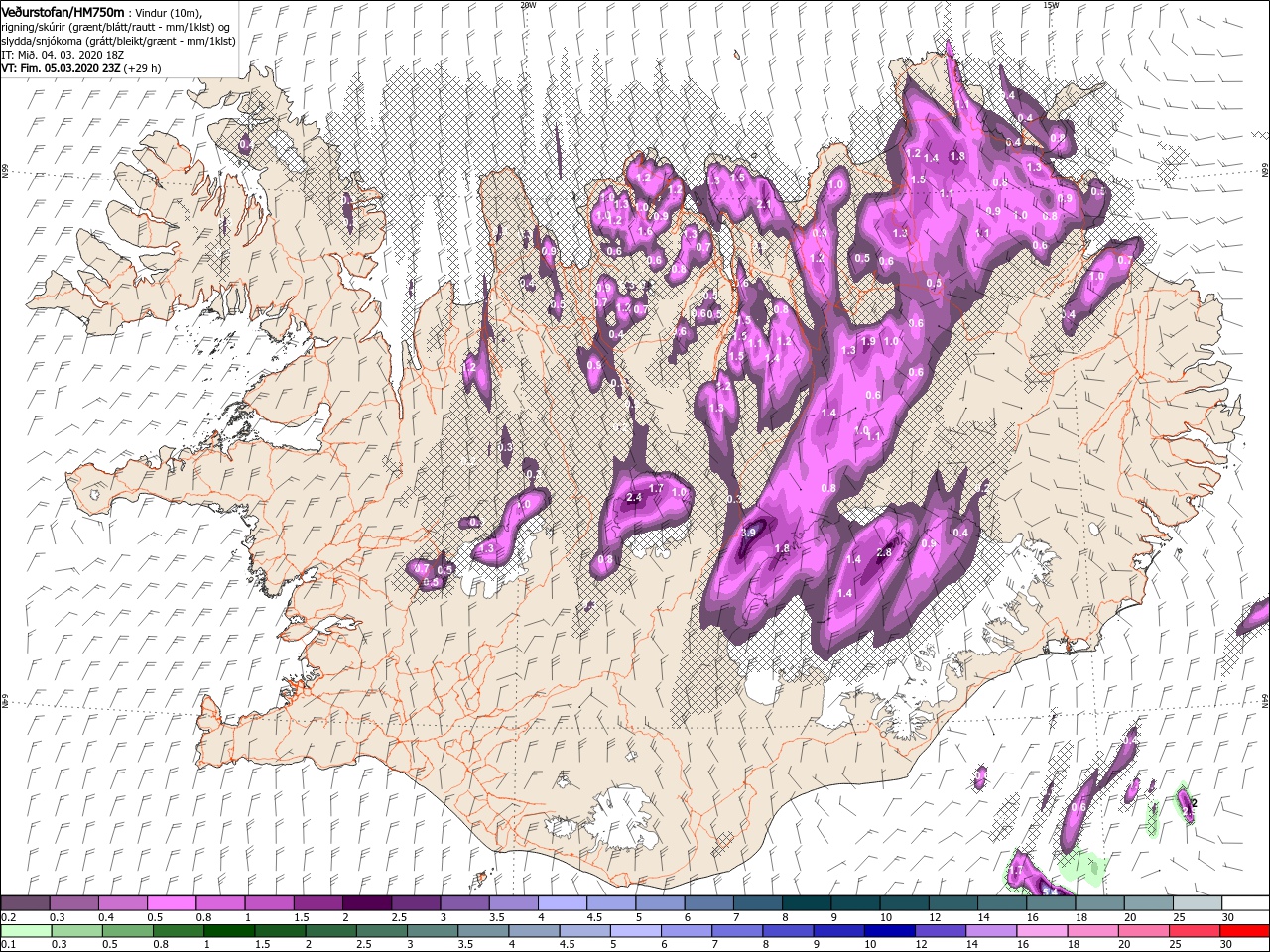Image resolution: width=1270 pixels, height=952 pixels.
Task: Select bright pink 0.5 swatch in top legend
Action: click(x=172, y=903)
